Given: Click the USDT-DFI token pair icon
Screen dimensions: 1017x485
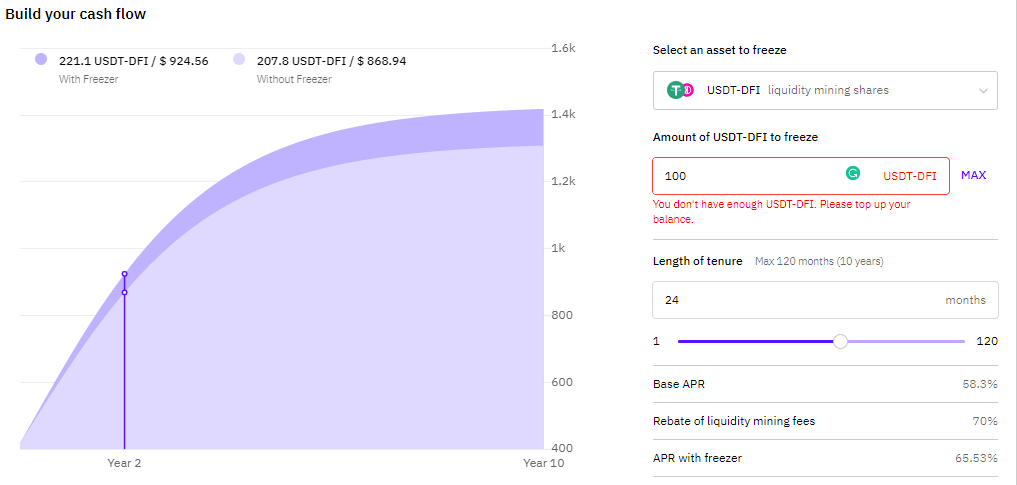Looking at the screenshot, I should click(x=680, y=90).
